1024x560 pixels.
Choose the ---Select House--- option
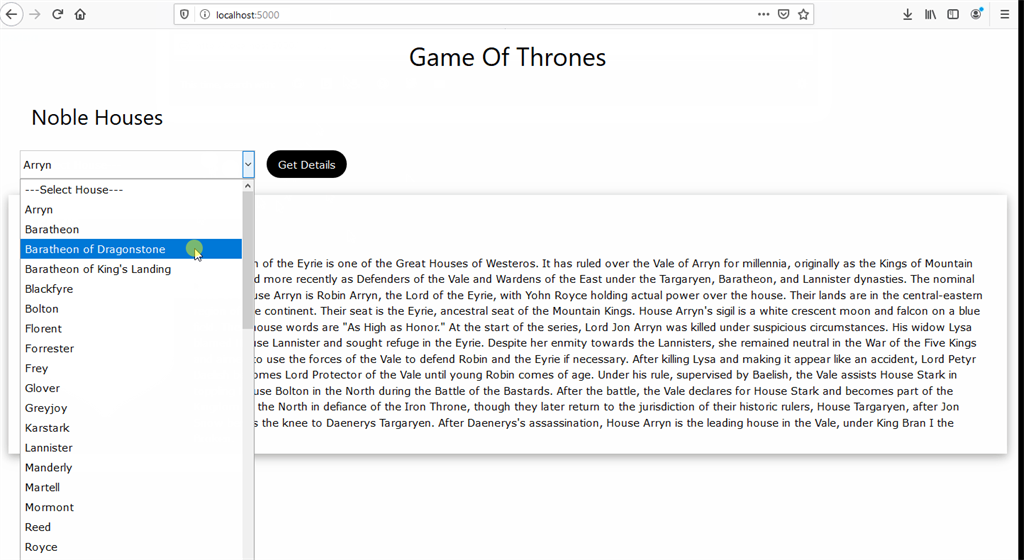coord(131,190)
